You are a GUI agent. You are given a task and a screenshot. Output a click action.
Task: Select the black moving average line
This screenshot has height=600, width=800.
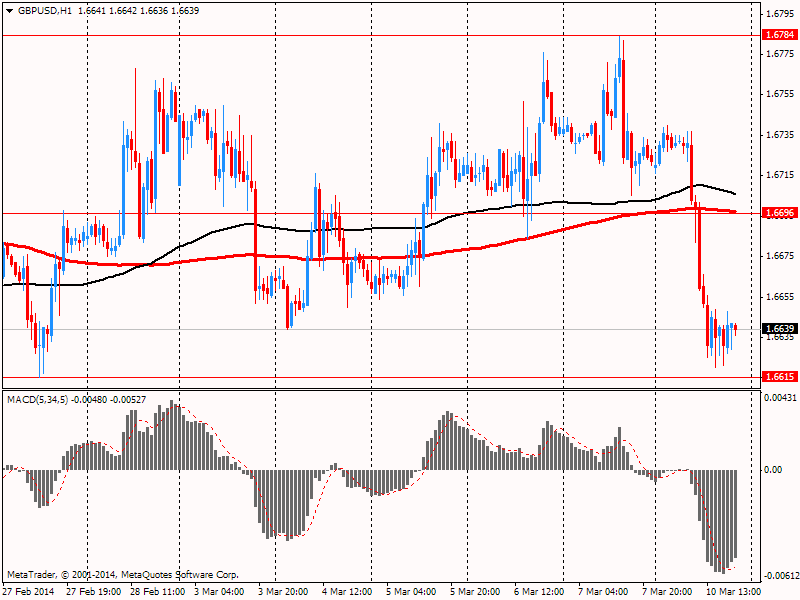click(x=369, y=229)
